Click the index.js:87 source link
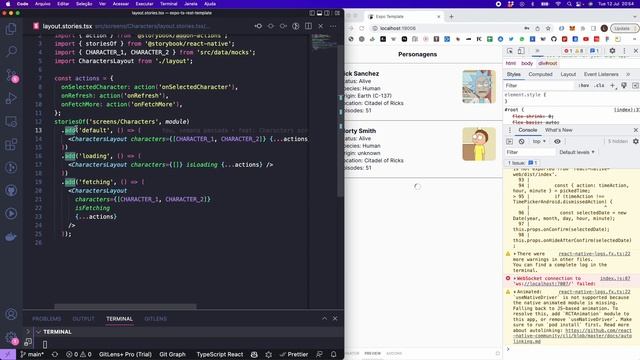This screenshot has width=640, height=360. point(615,278)
